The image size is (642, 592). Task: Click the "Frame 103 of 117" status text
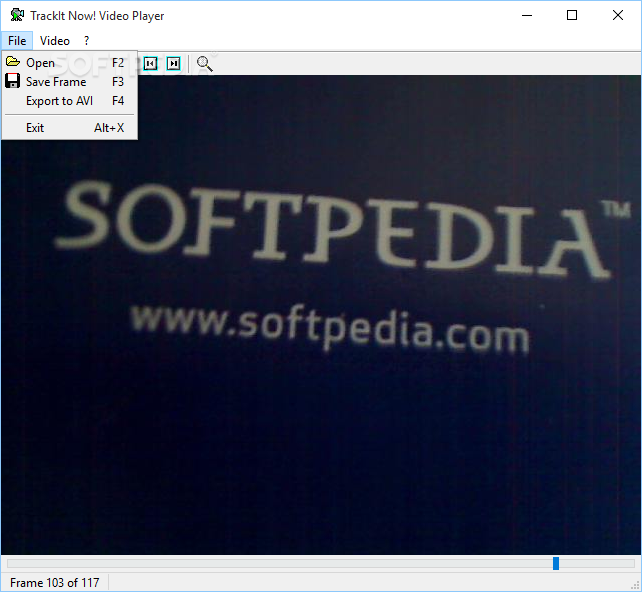[54, 582]
